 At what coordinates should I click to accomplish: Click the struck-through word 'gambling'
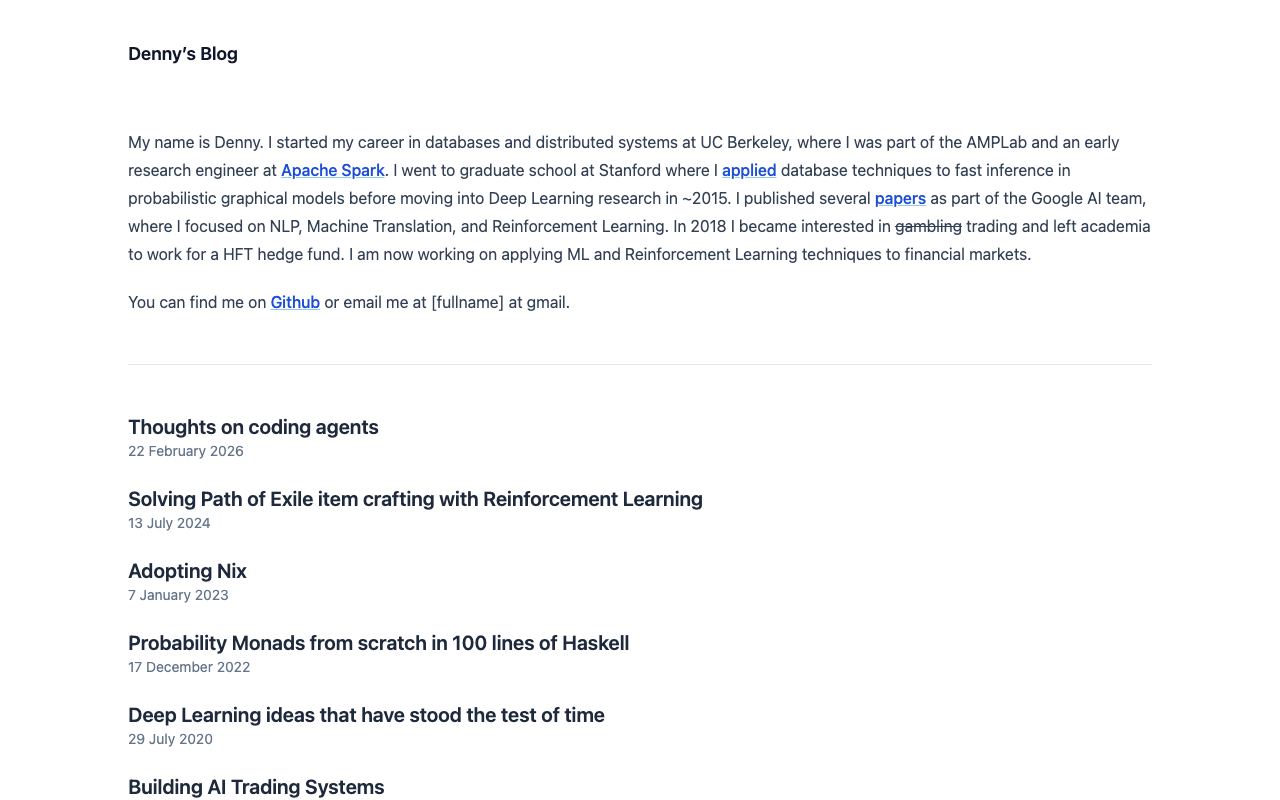point(928,226)
